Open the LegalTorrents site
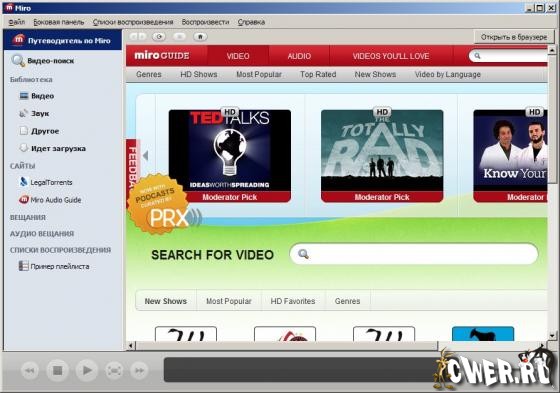Image resolution: width=560 pixels, height=393 pixels. point(51,182)
